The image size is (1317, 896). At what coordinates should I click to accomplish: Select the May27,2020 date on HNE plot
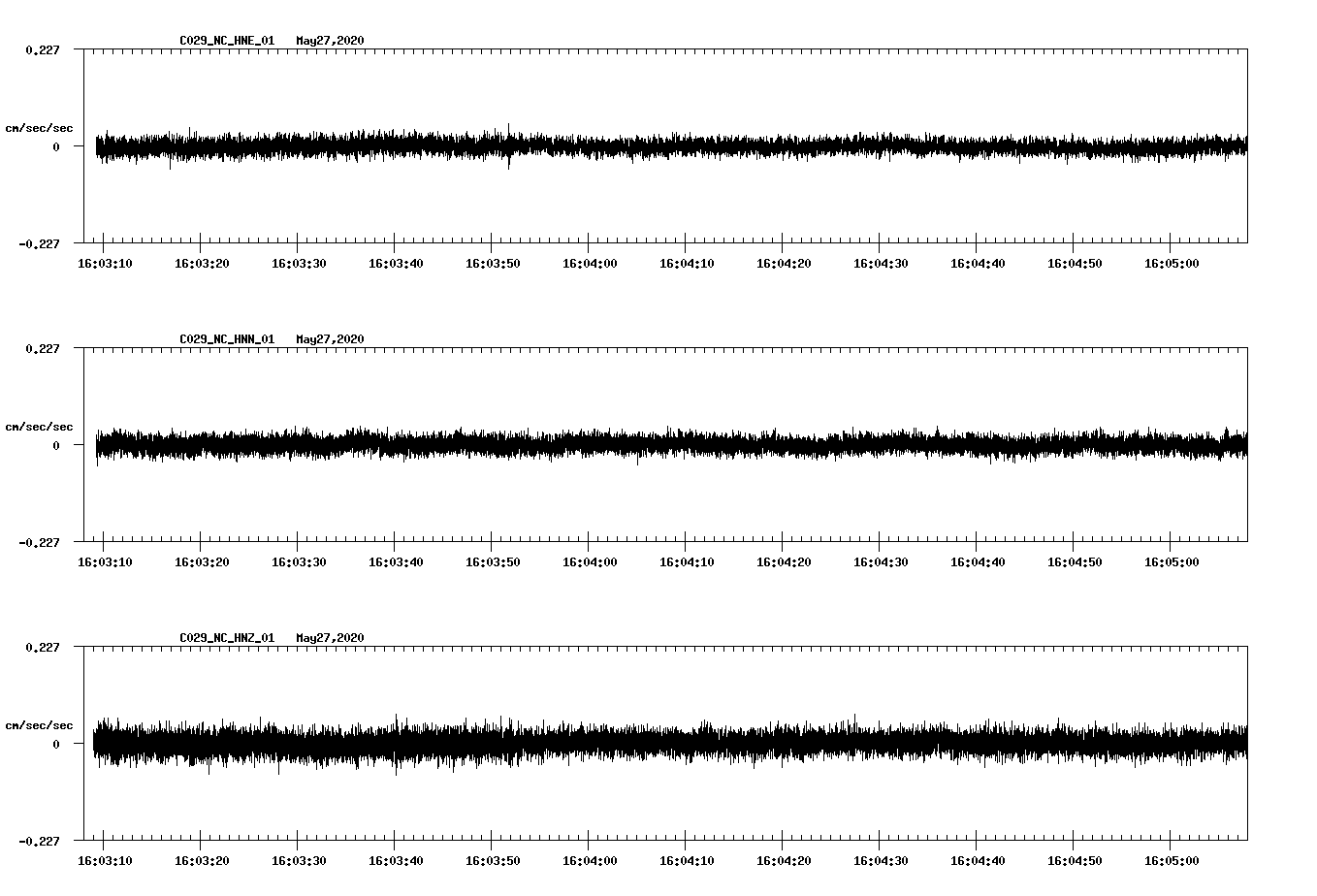[x=330, y=41]
